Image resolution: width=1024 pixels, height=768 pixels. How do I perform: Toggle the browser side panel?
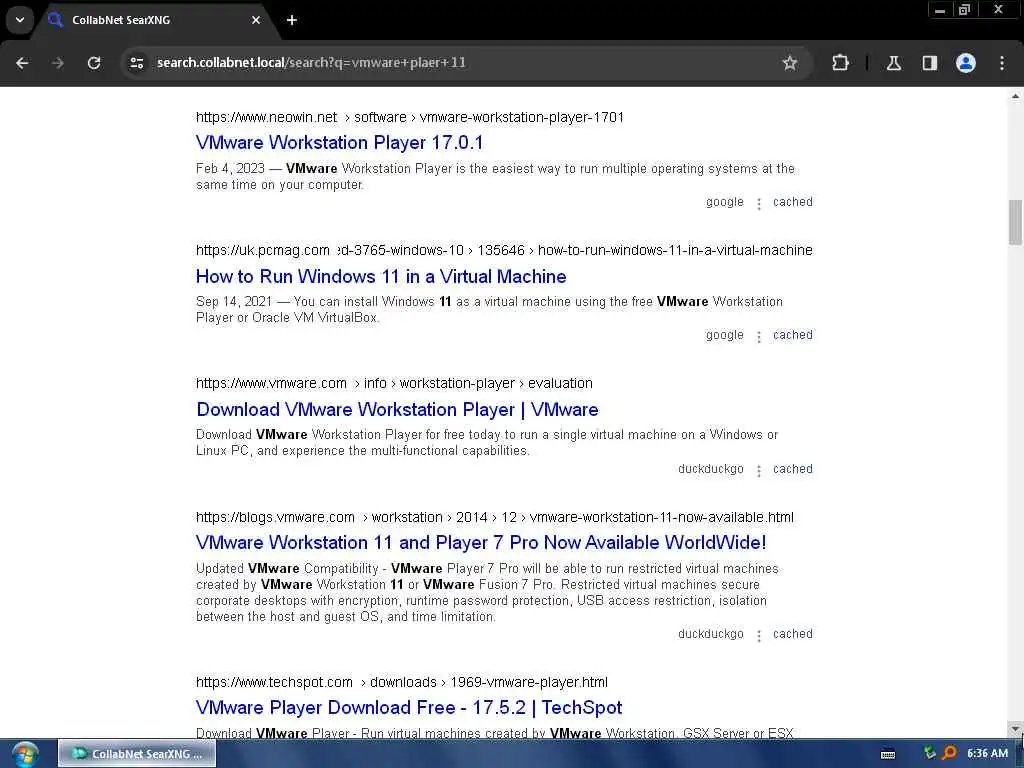coord(929,63)
